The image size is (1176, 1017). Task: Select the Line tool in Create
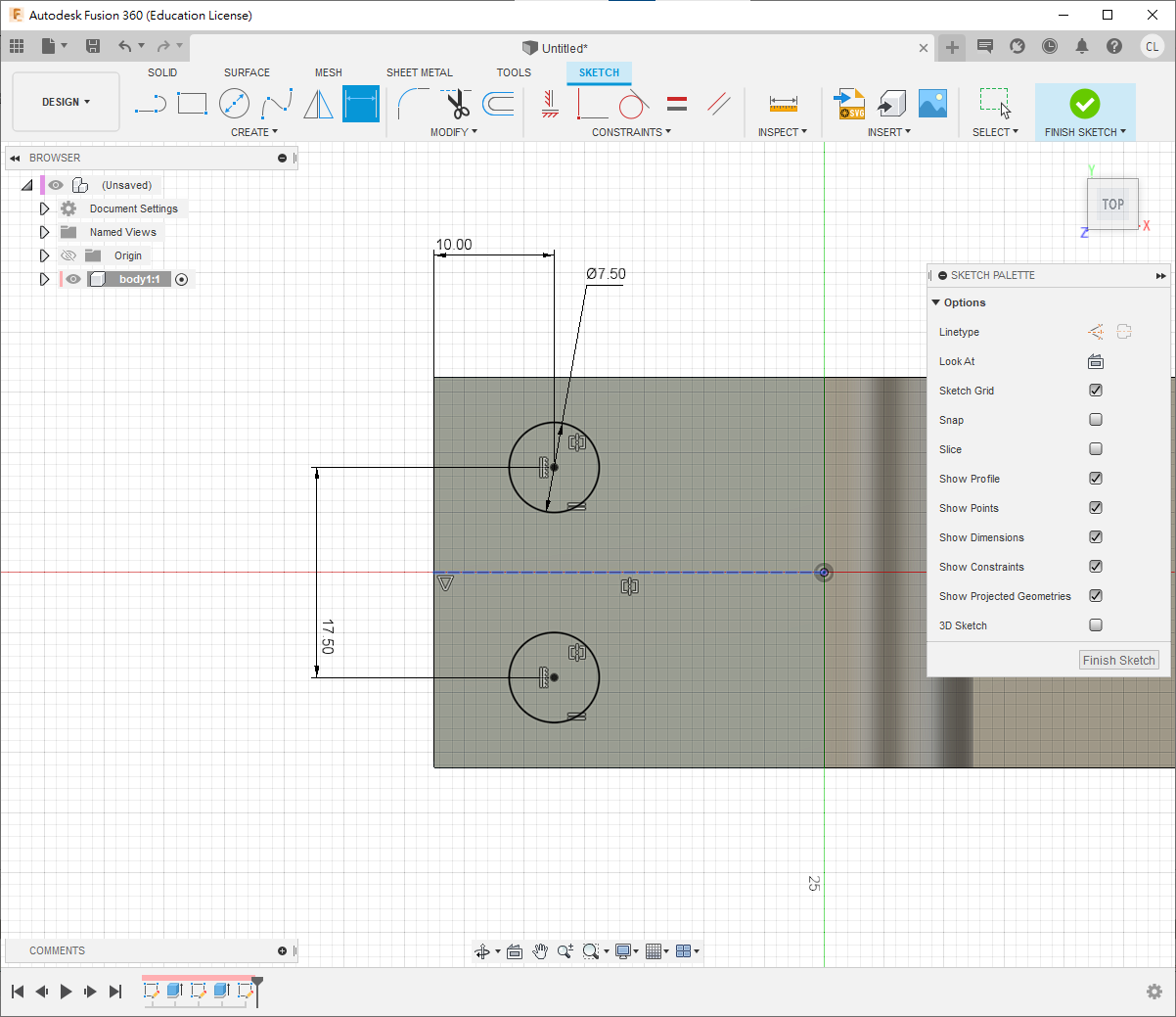tap(150, 104)
